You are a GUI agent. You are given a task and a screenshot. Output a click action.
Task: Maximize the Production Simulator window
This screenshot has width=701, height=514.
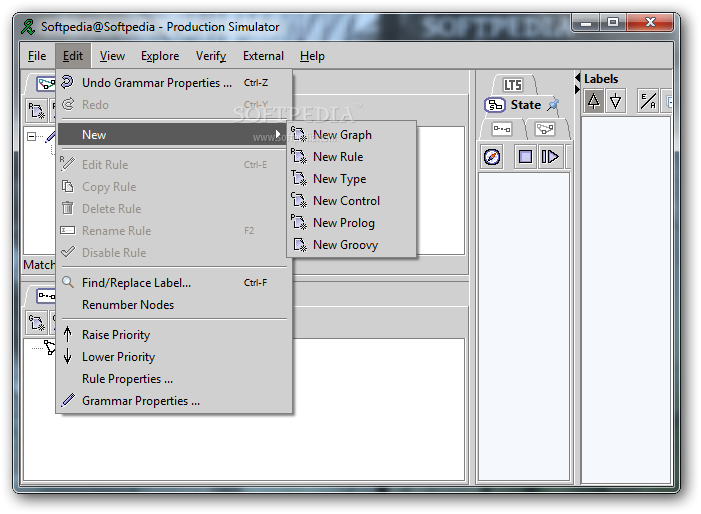coord(613,22)
